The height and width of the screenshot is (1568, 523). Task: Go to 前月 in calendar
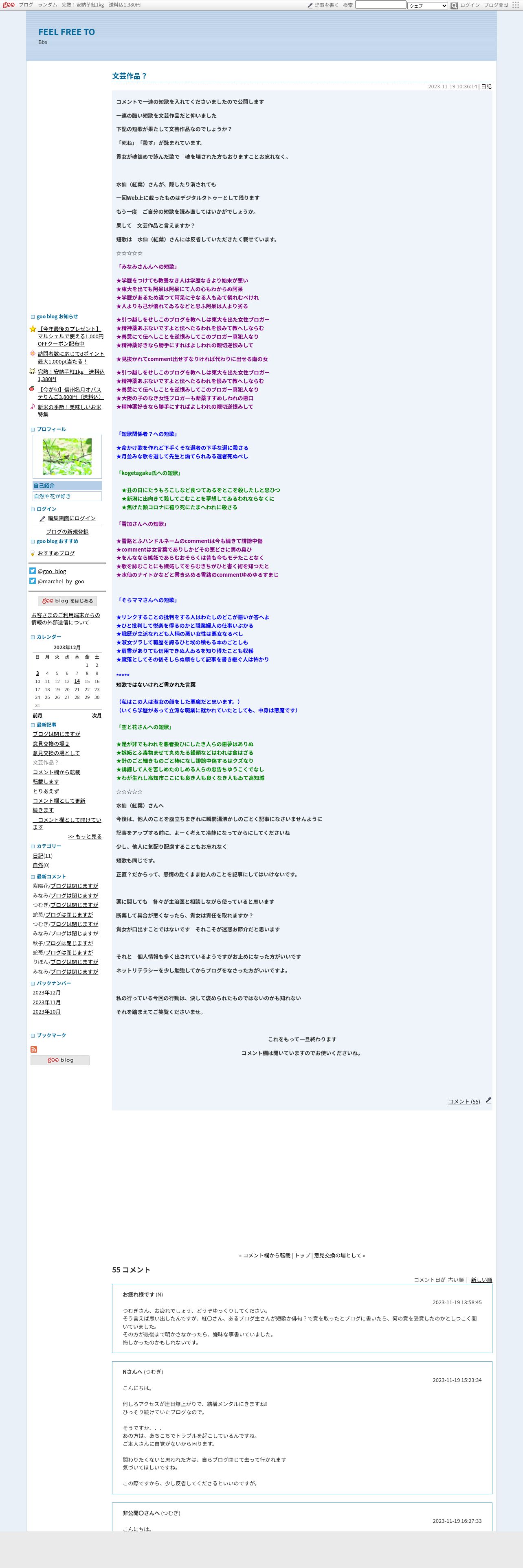click(37, 715)
